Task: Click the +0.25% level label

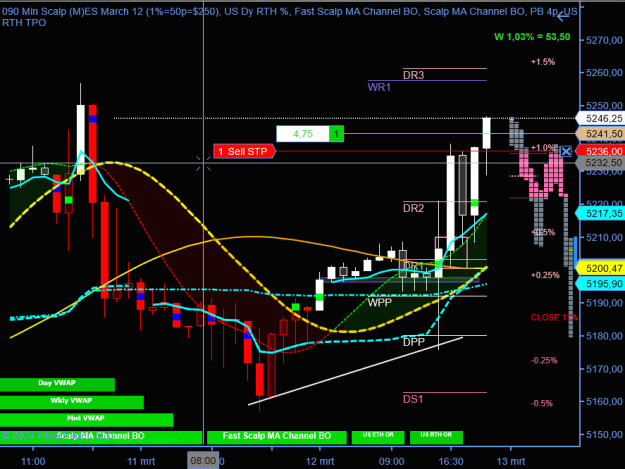Action: pos(545,275)
